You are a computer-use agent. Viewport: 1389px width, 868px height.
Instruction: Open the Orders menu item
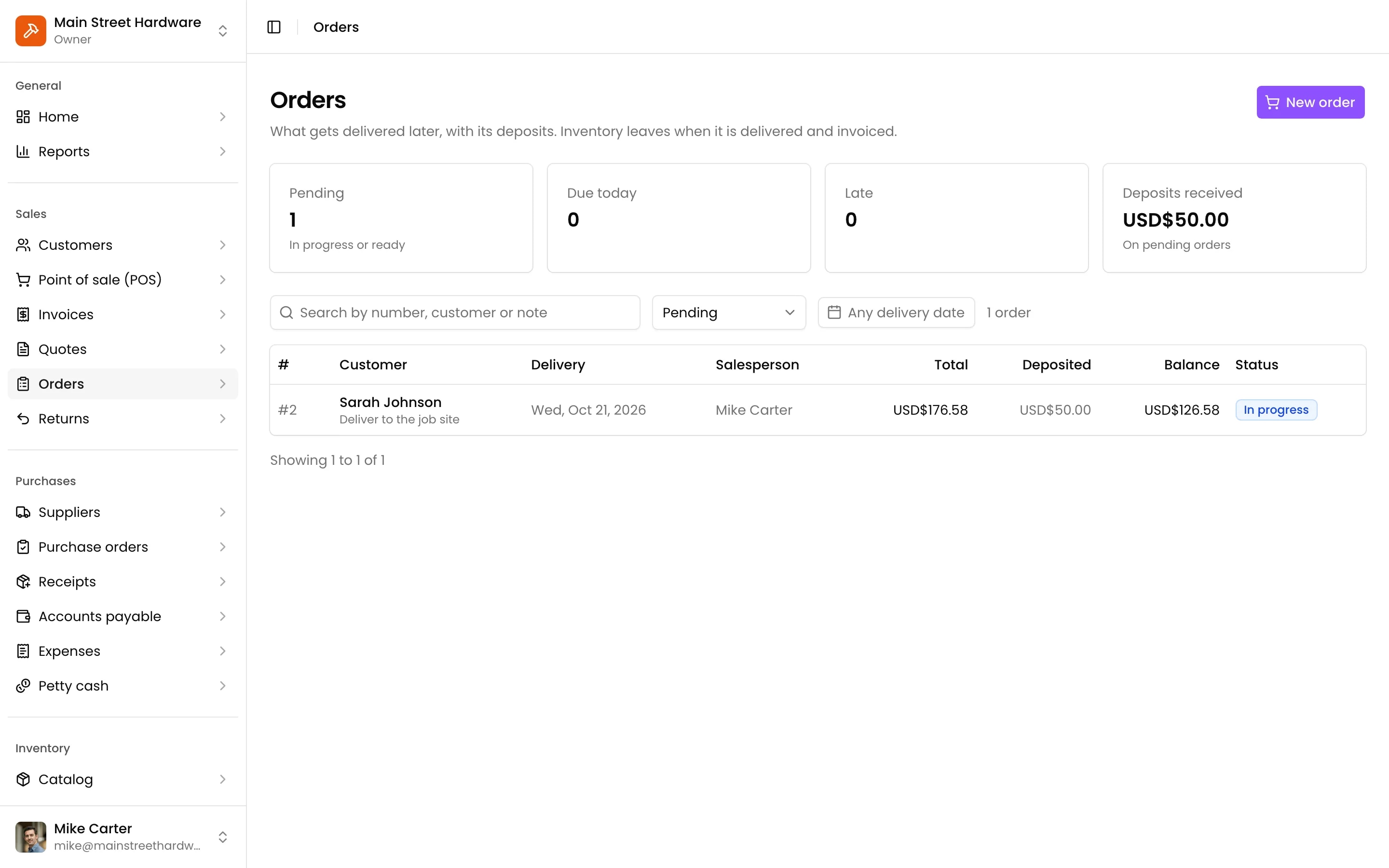pos(123,384)
